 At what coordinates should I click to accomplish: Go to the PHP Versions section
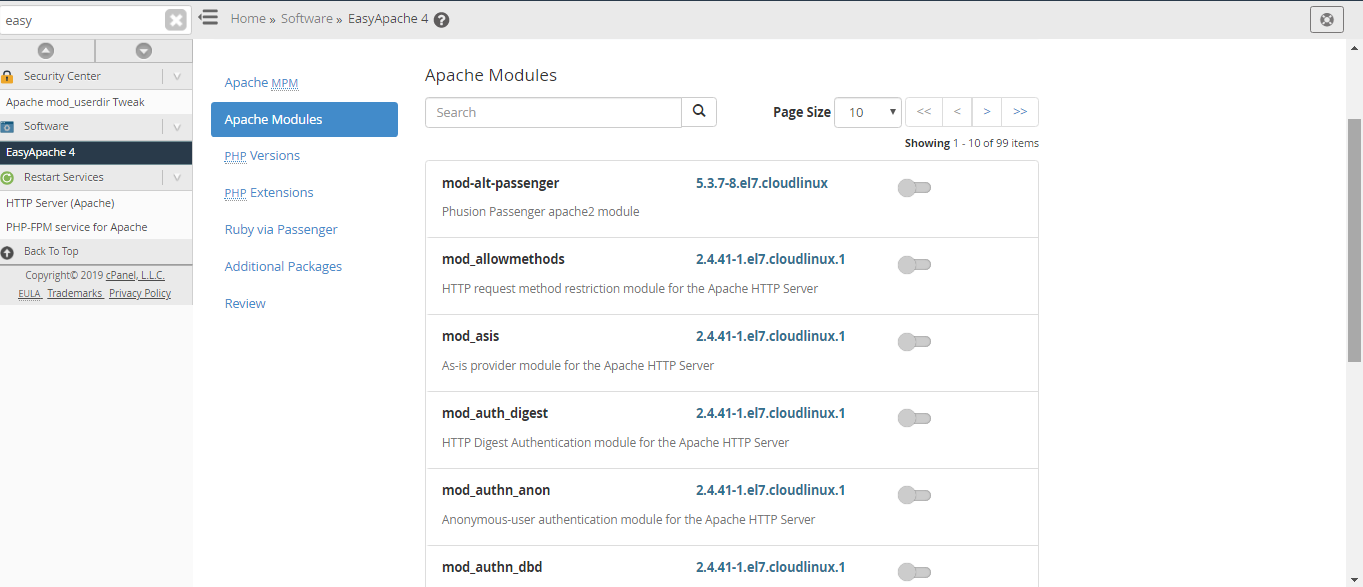pyautogui.click(x=262, y=156)
